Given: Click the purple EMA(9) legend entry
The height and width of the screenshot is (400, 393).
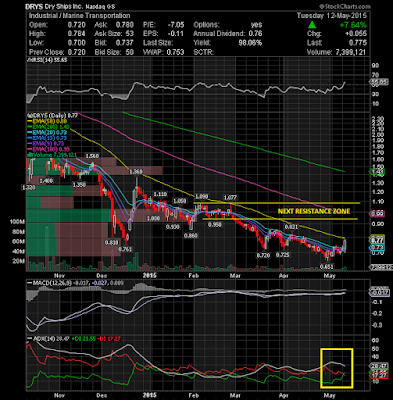Looking at the screenshot, I should pos(45,143).
